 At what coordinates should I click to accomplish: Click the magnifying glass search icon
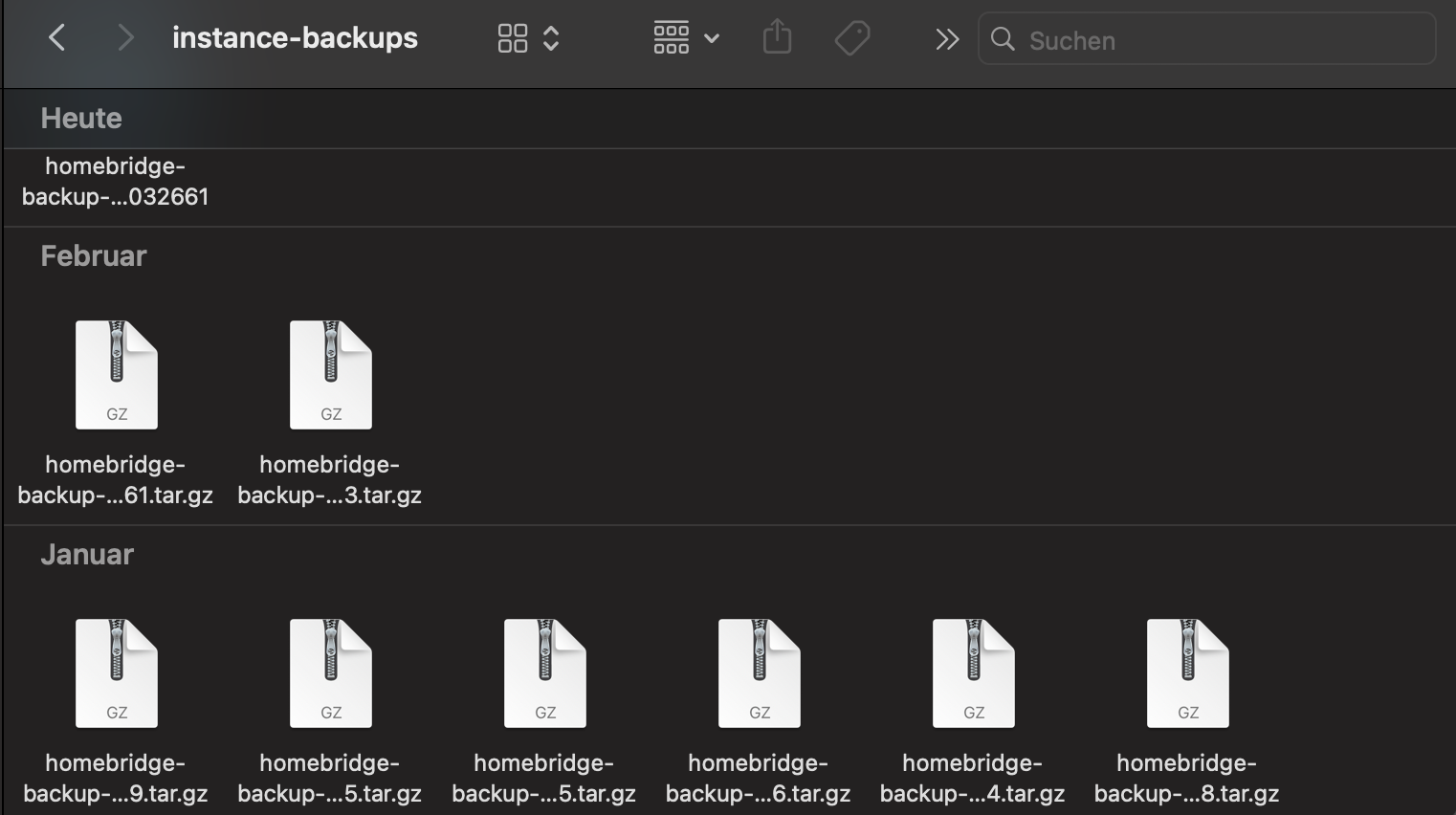tap(1003, 39)
